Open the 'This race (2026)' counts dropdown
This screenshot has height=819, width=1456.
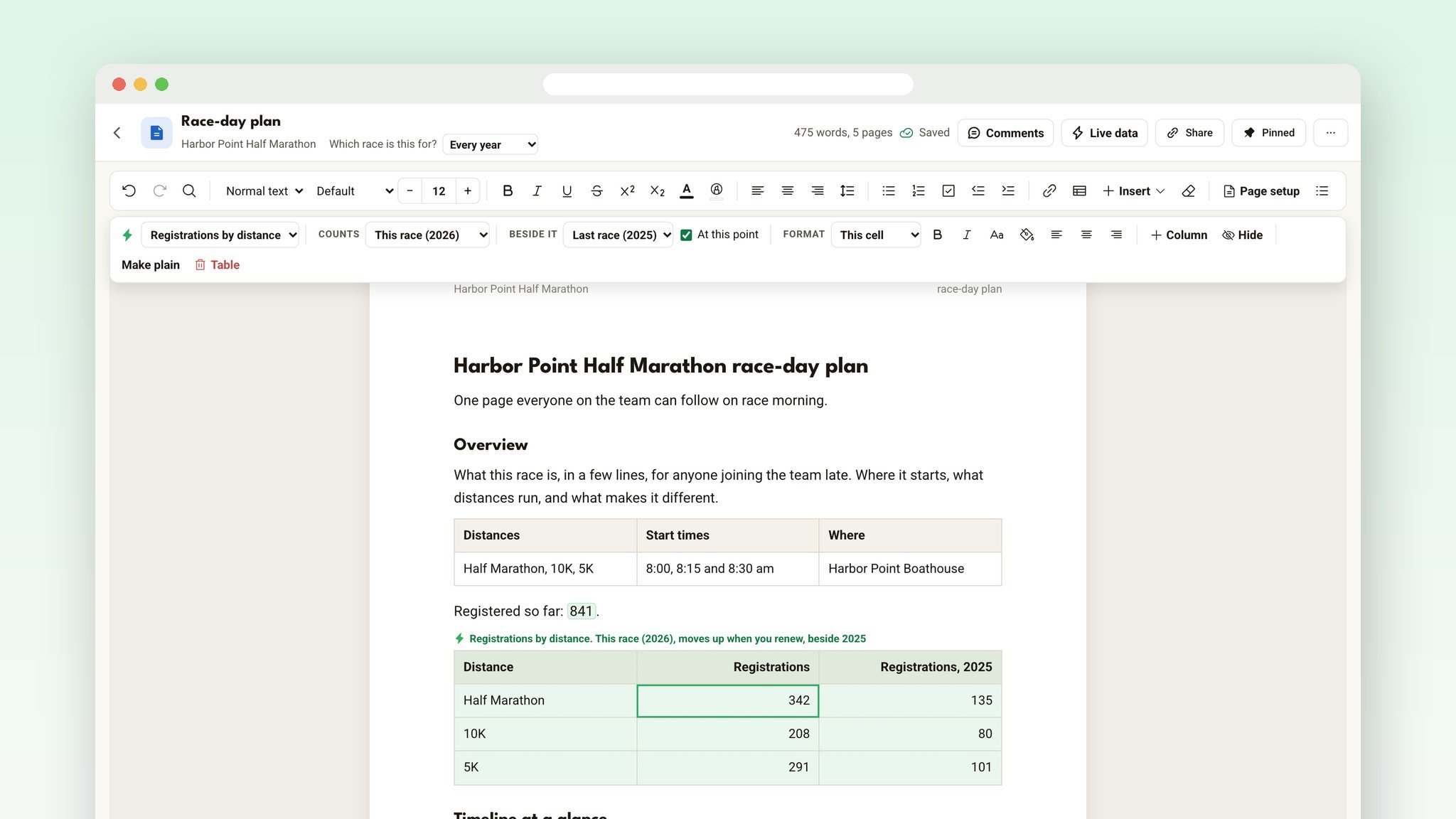click(427, 235)
